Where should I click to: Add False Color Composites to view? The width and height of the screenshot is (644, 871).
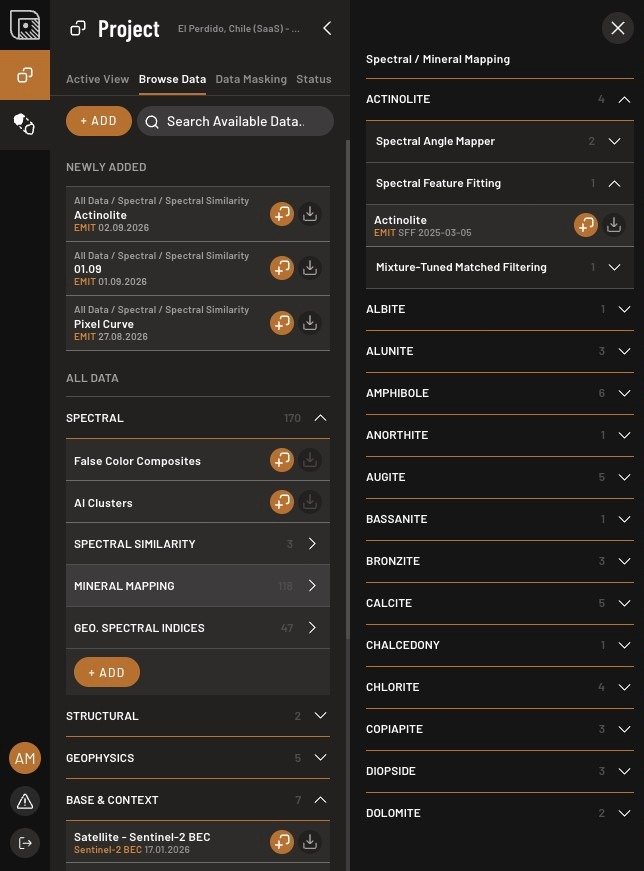tap(282, 460)
